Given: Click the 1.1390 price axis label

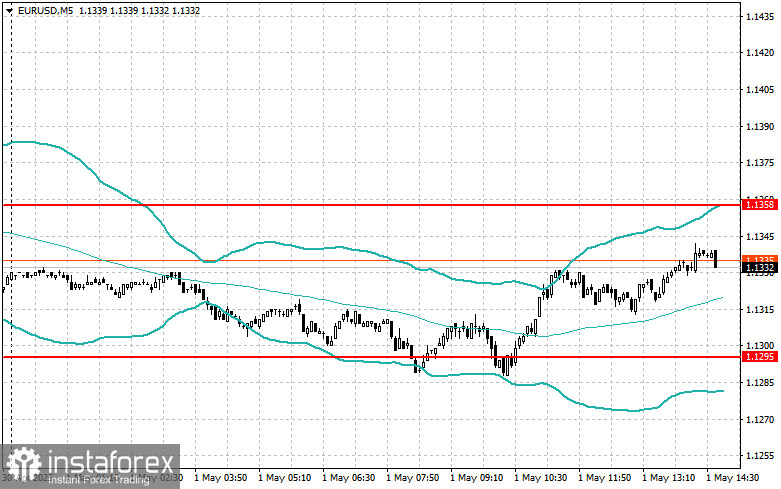Looking at the screenshot, I should click(x=760, y=126).
